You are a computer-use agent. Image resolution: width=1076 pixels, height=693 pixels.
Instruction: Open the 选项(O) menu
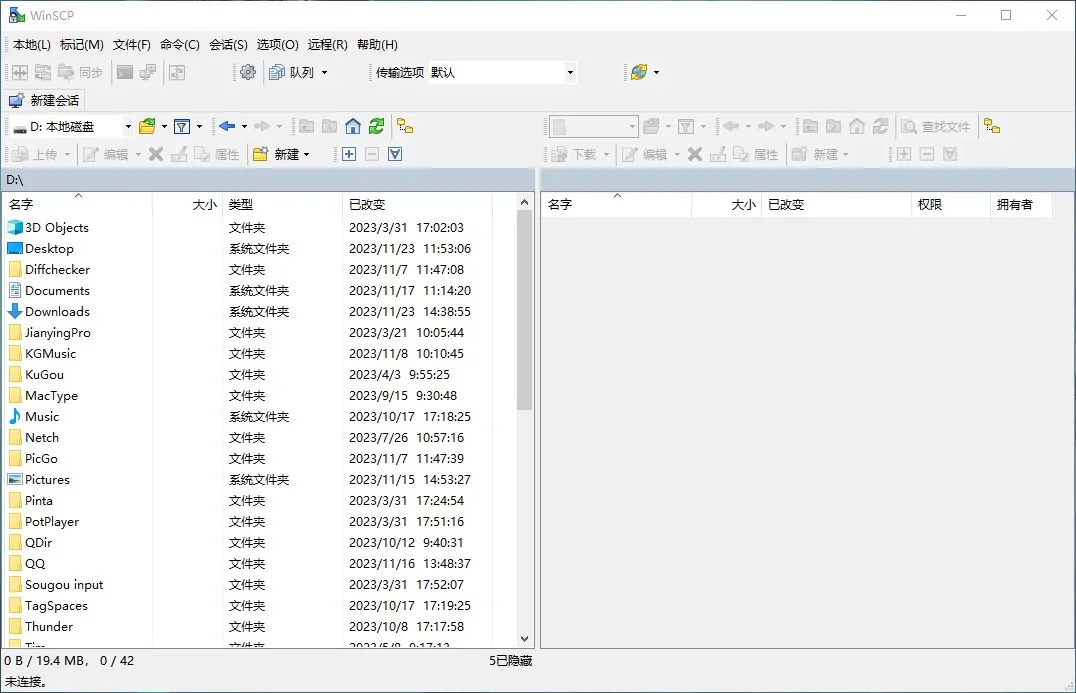tap(277, 45)
